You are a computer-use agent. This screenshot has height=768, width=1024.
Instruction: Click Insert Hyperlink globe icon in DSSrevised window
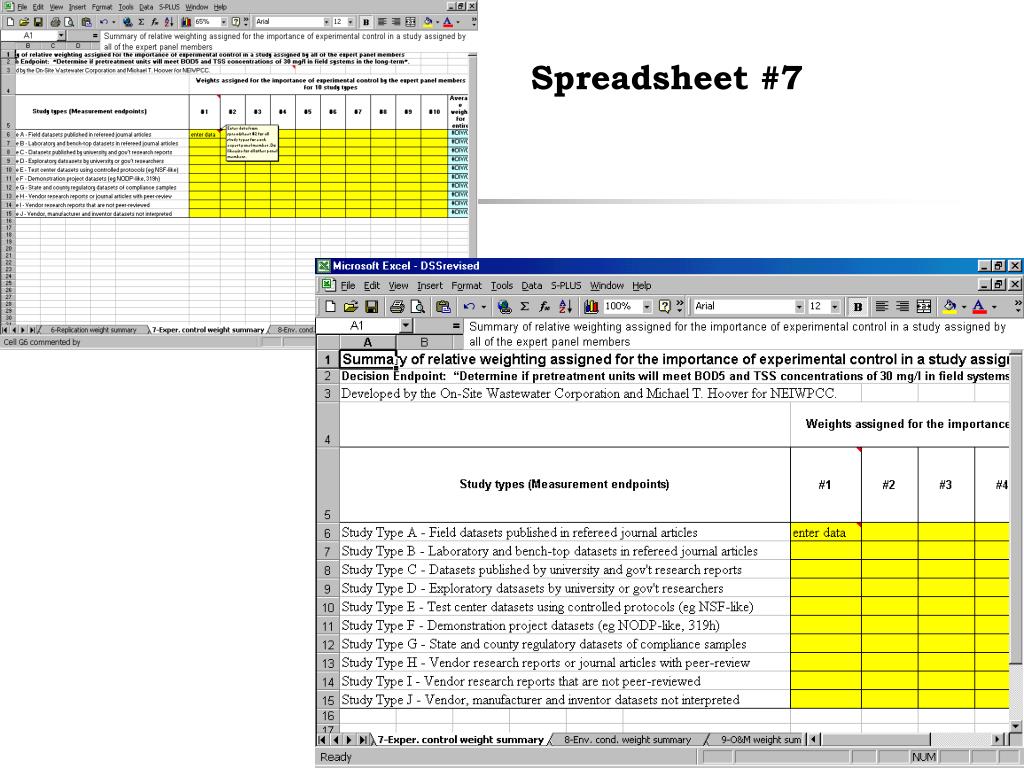point(504,306)
